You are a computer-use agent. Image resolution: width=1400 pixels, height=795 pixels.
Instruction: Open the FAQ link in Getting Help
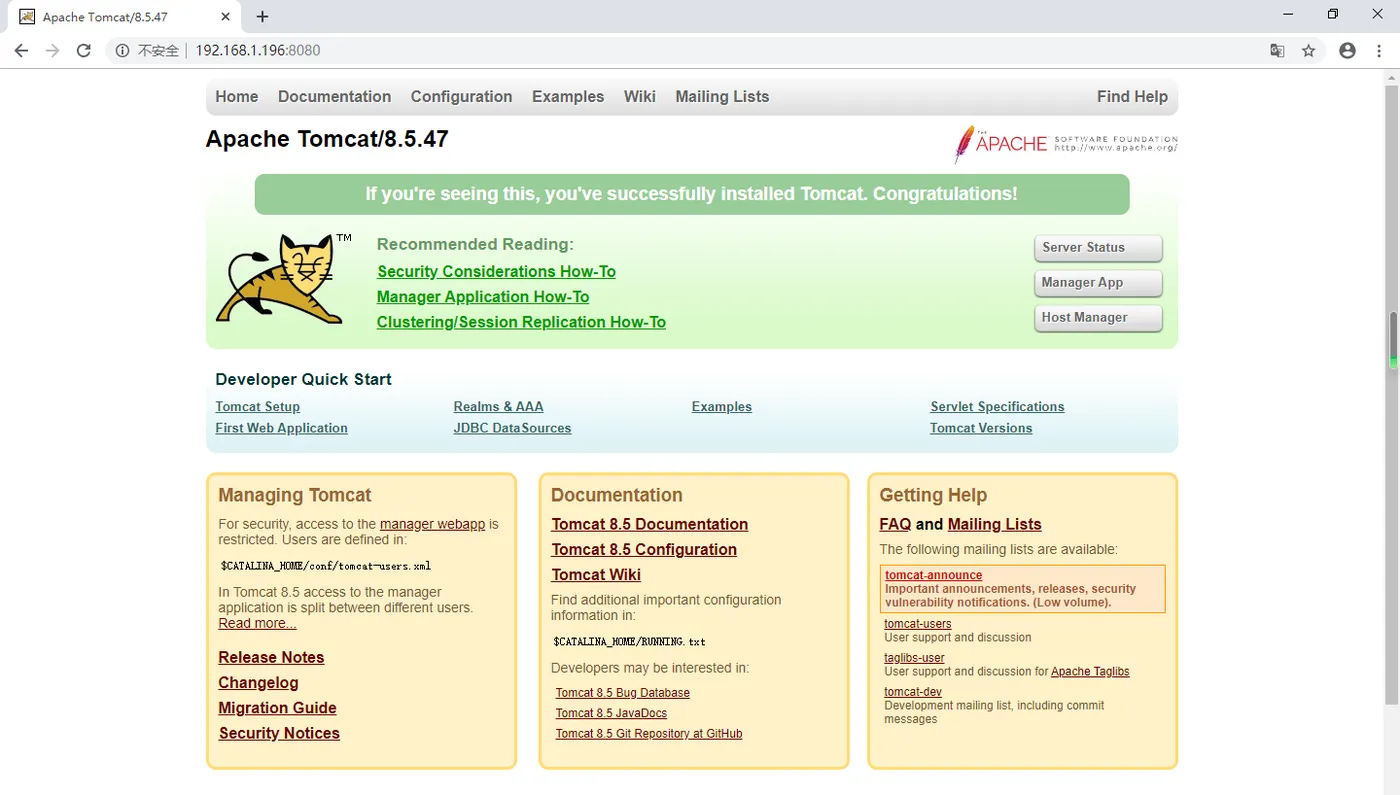[895, 525]
